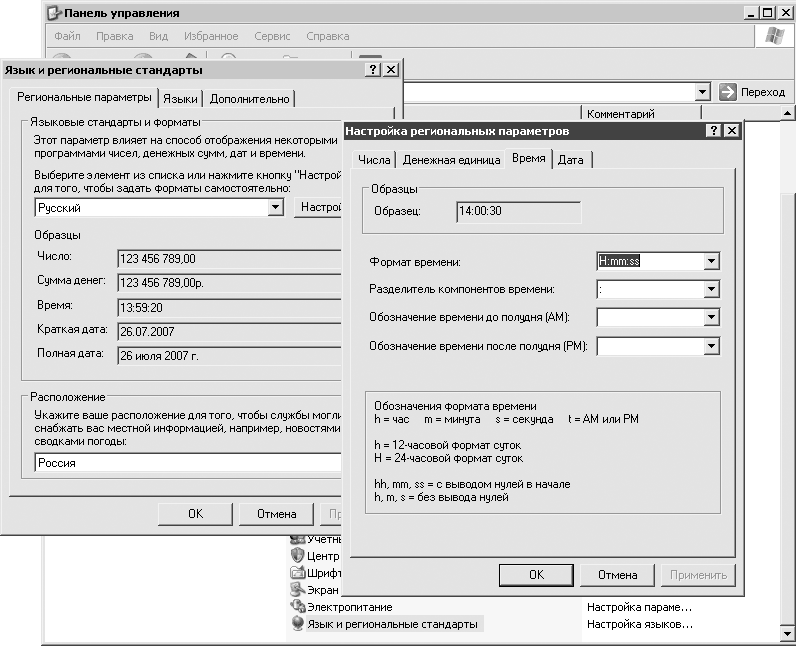Switch to the Дата tab
This screenshot has width=796, height=646.
click(x=571, y=160)
